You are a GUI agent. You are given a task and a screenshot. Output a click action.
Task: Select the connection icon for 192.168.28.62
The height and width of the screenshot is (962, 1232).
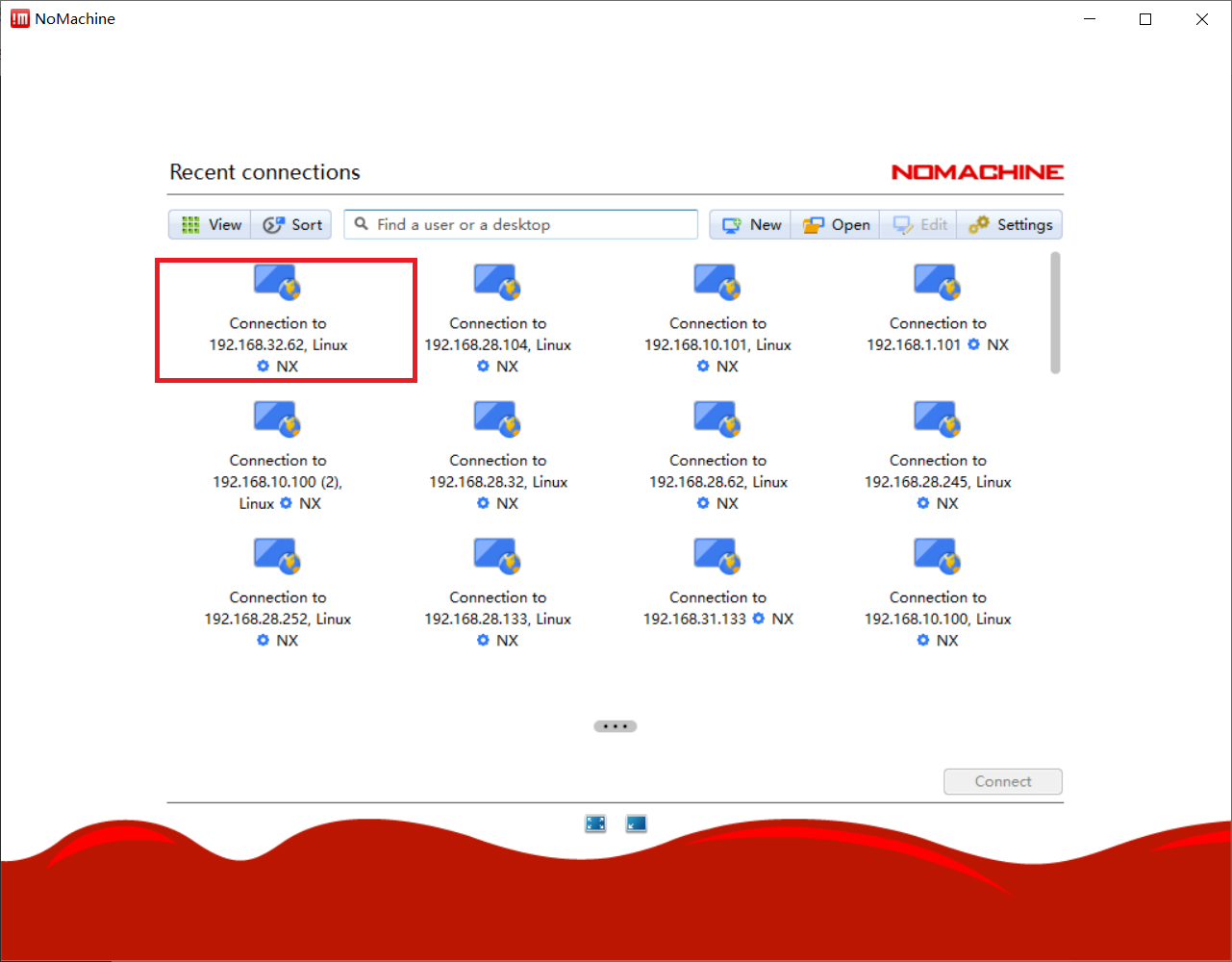[718, 418]
